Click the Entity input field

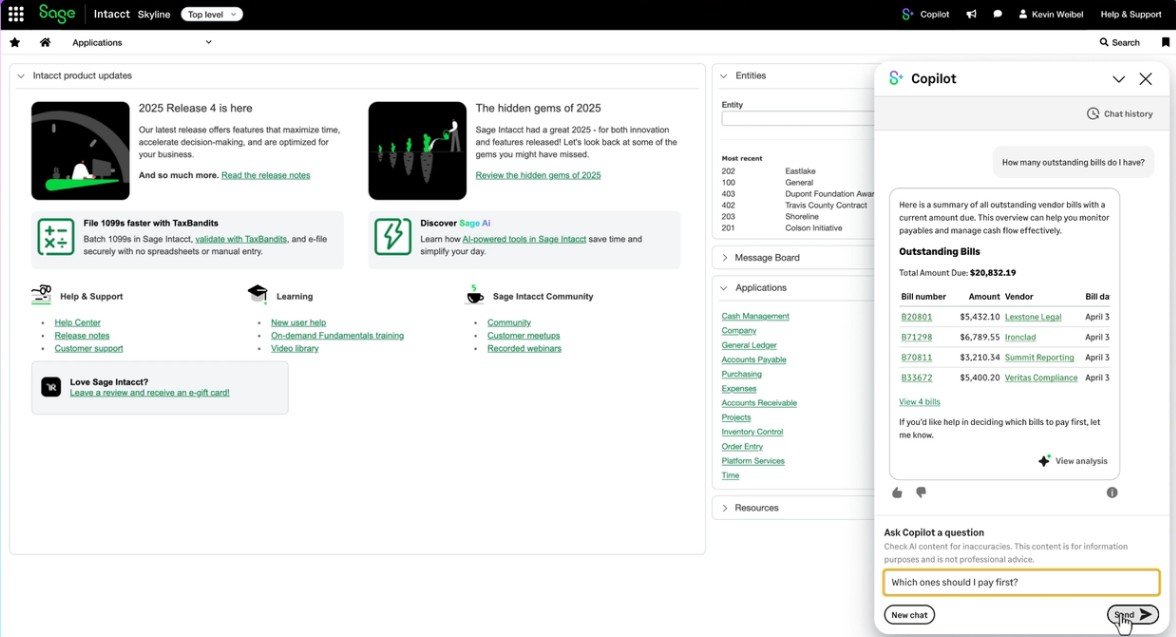(x=798, y=119)
